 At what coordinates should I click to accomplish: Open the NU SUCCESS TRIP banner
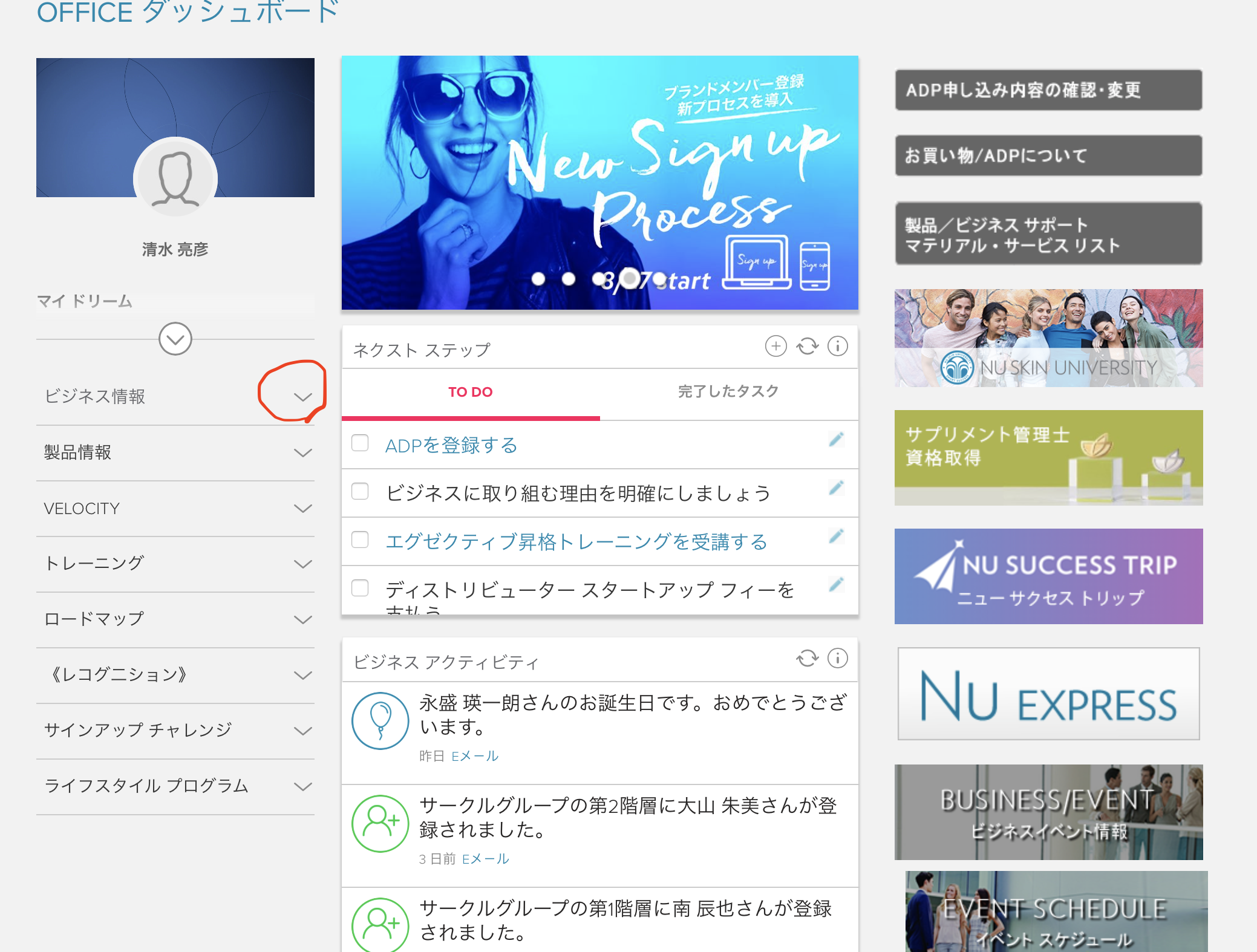click(1049, 576)
